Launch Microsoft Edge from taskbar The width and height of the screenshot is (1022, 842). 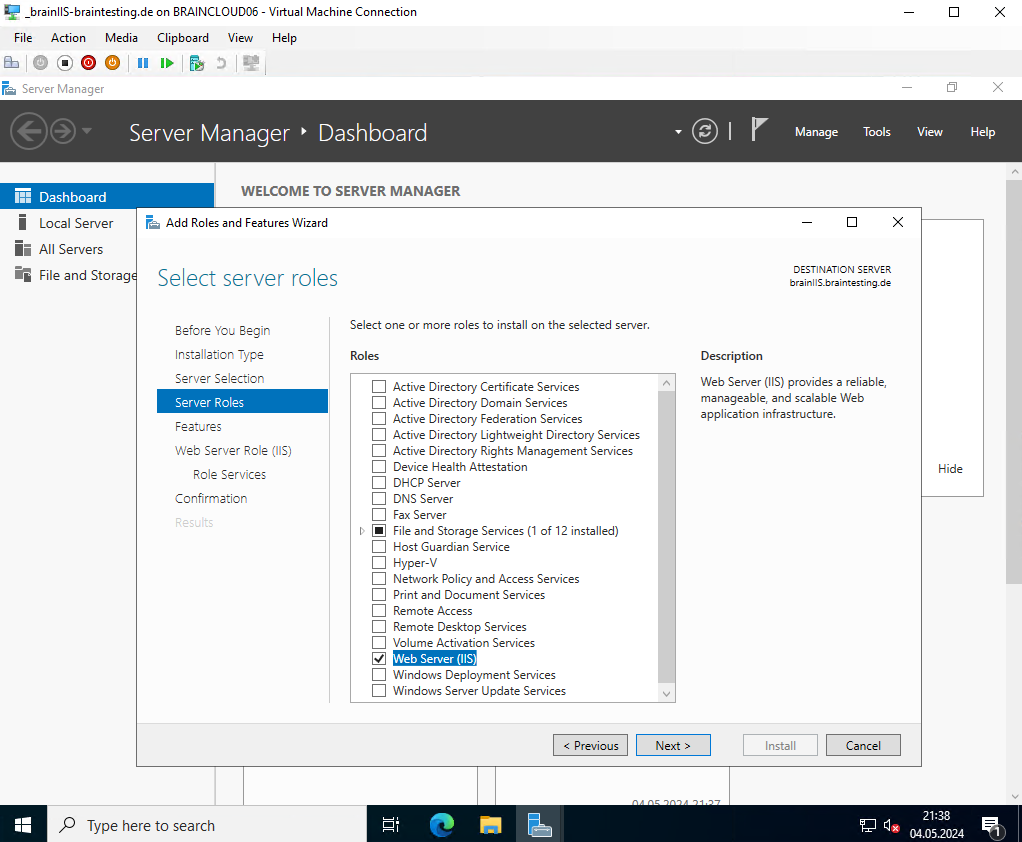coord(441,825)
